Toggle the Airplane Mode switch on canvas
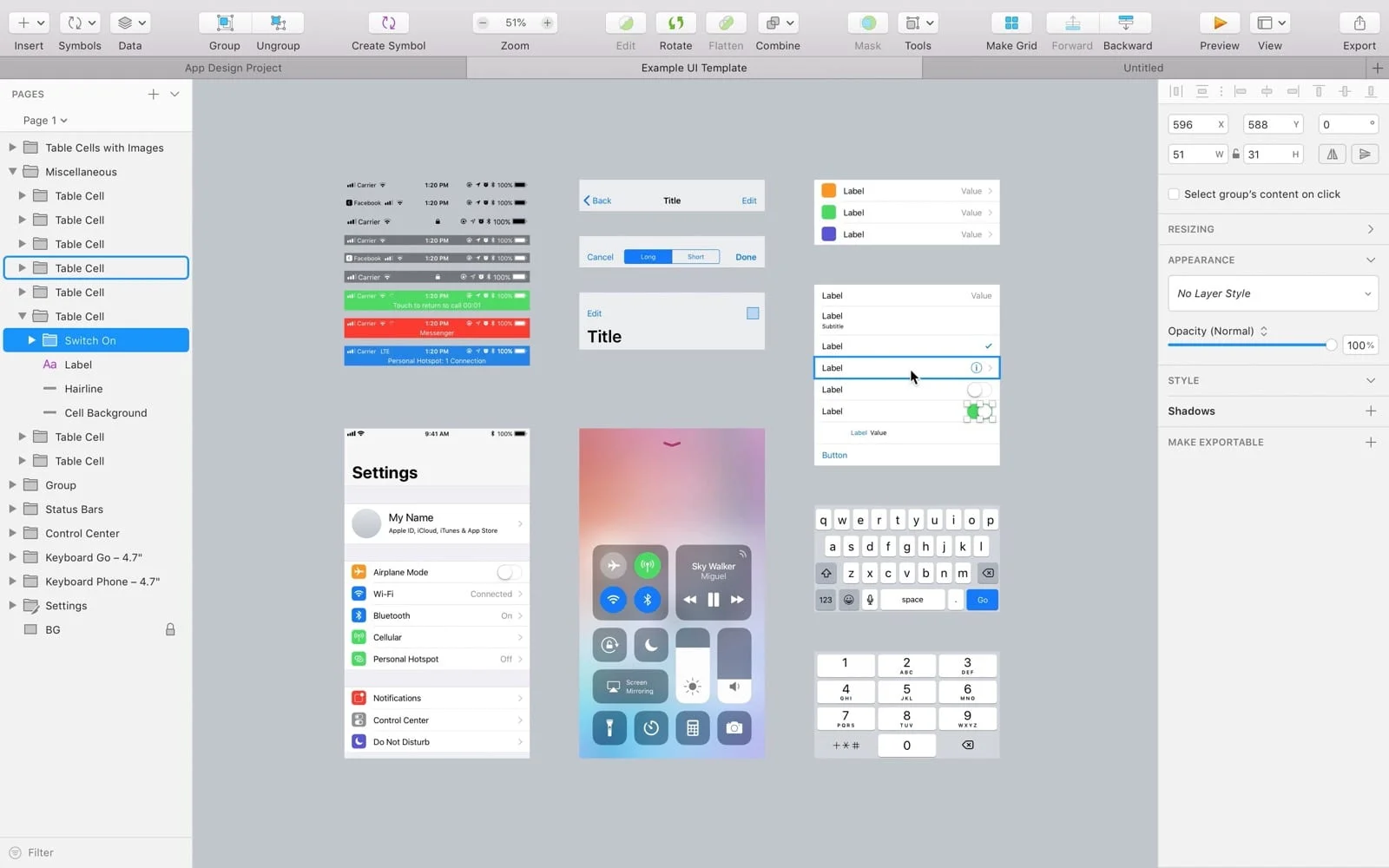1389x868 pixels. [x=509, y=572]
